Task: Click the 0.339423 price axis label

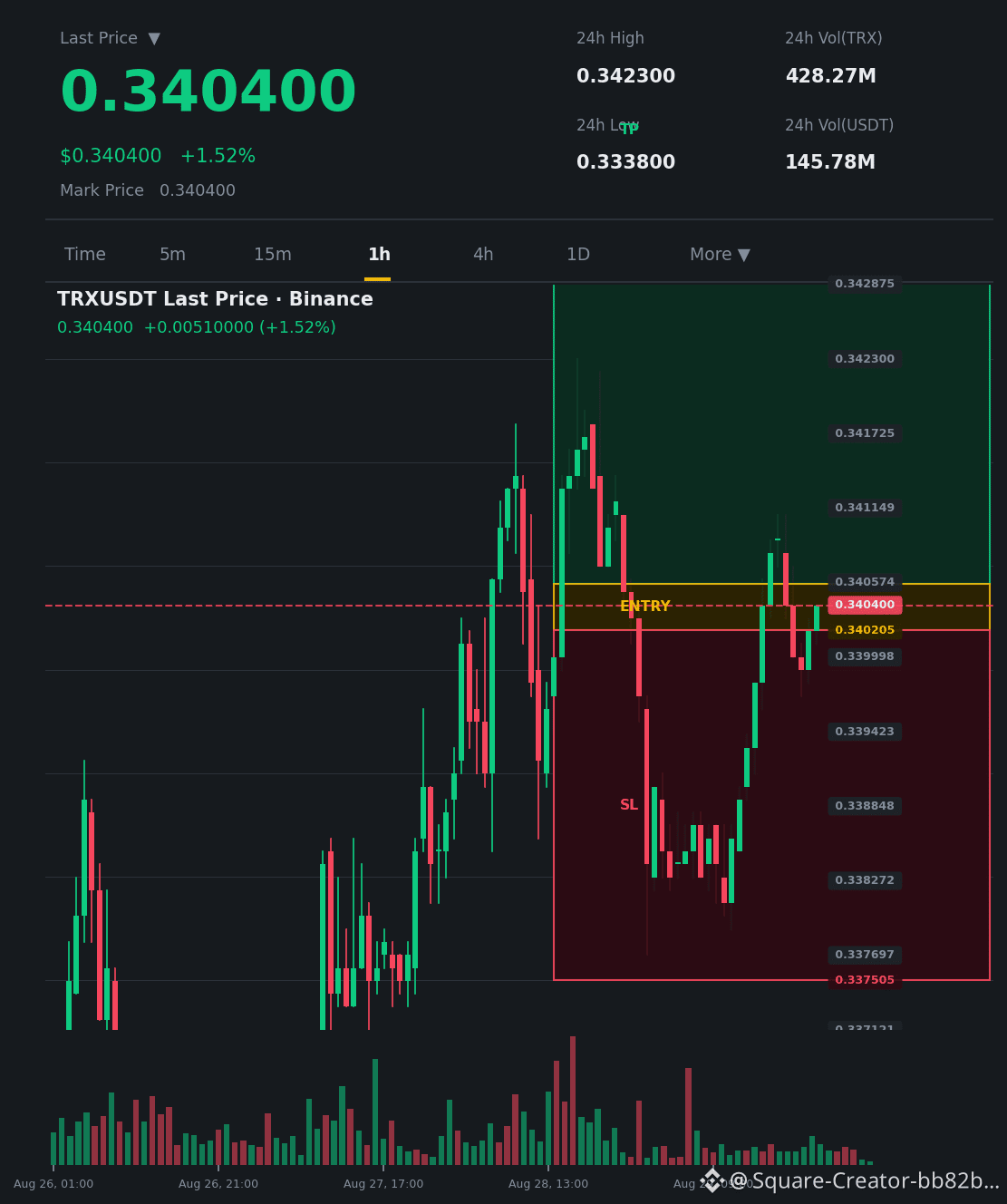Action: 865,732
